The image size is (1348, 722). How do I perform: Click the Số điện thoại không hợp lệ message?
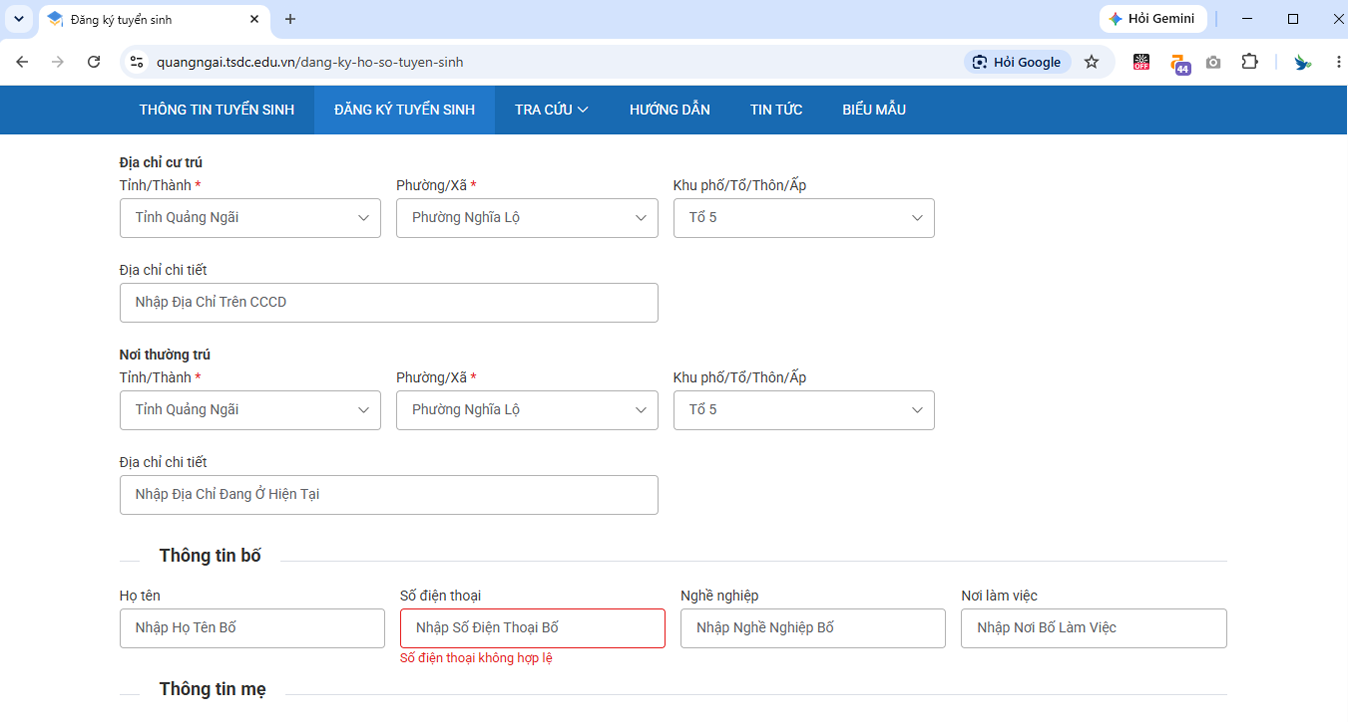tap(476, 658)
